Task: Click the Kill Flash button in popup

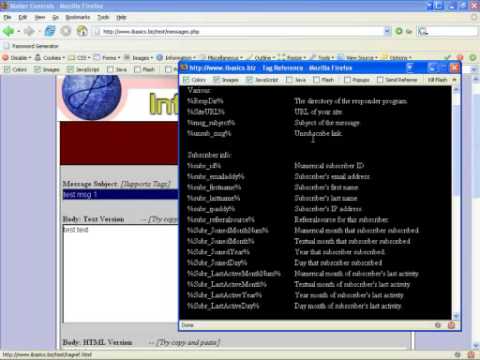Action: [437, 80]
